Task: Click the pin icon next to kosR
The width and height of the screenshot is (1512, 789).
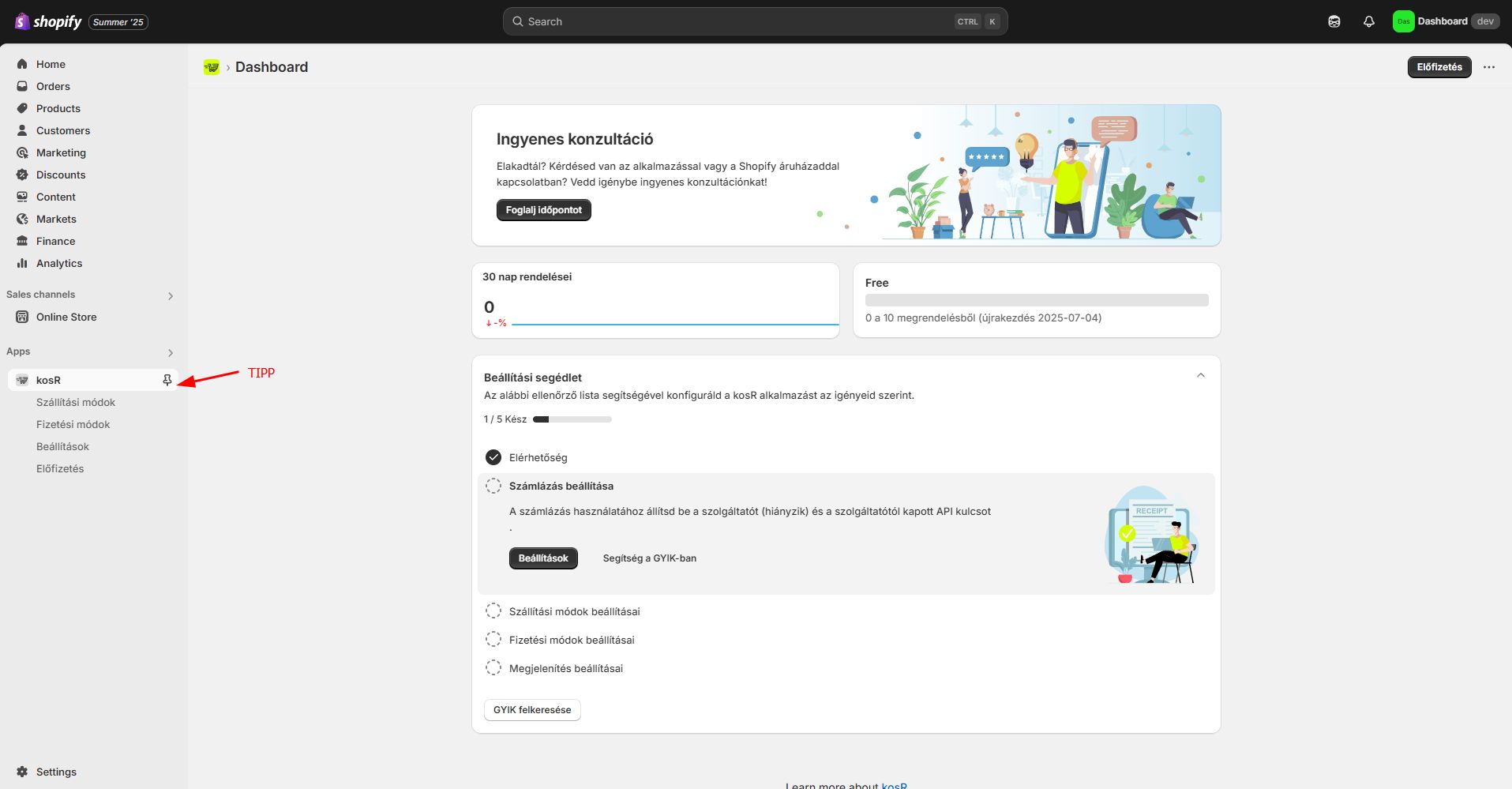Action: [x=167, y=380]
